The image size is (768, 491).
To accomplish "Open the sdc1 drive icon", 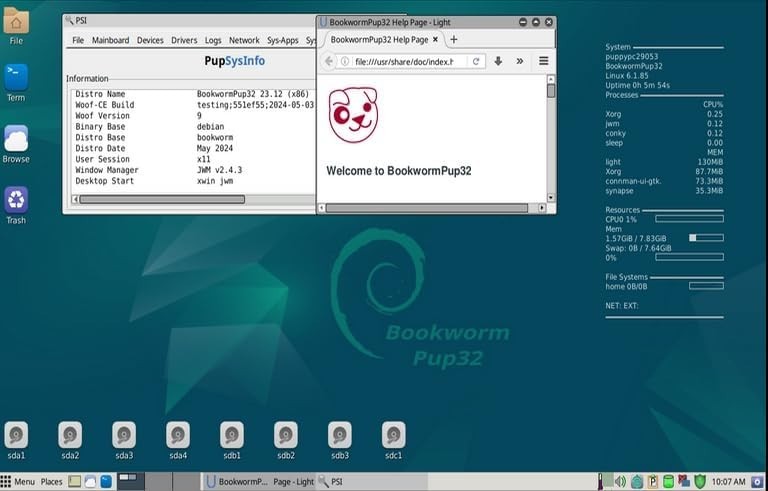I will point(393,435).
